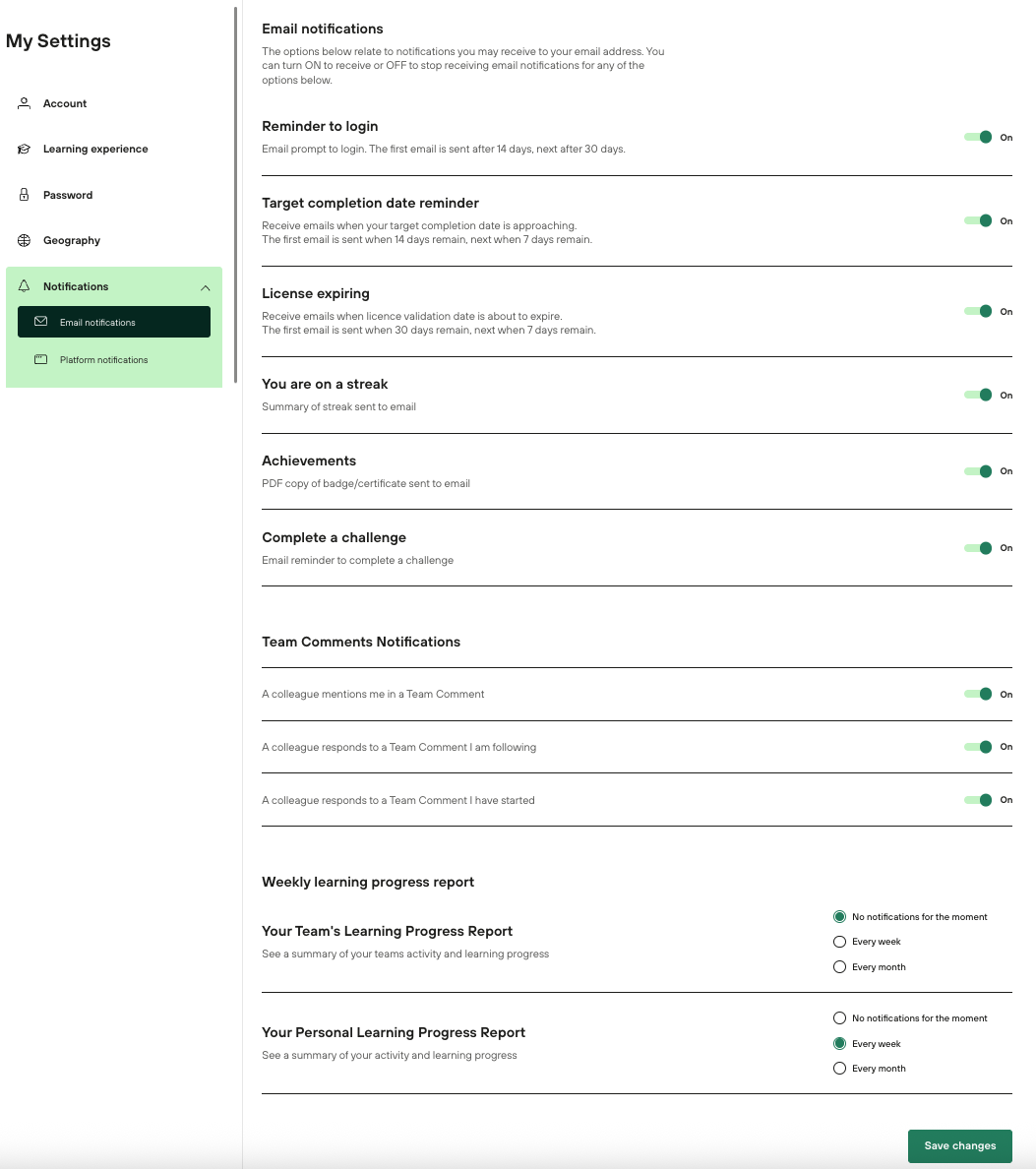Click the Email notifications envelope icon
This screenshot has width=1036, height=1169.
point(40,322)
